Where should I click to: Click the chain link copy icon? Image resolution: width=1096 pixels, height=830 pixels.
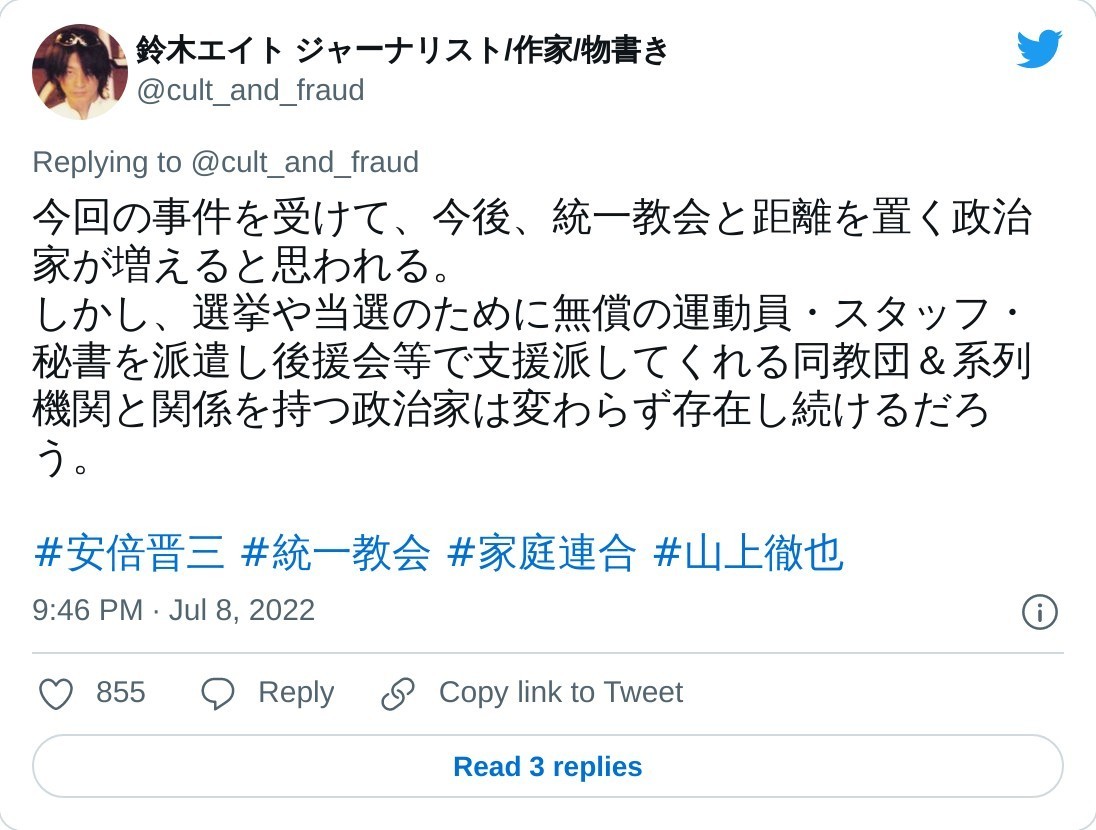398,693
